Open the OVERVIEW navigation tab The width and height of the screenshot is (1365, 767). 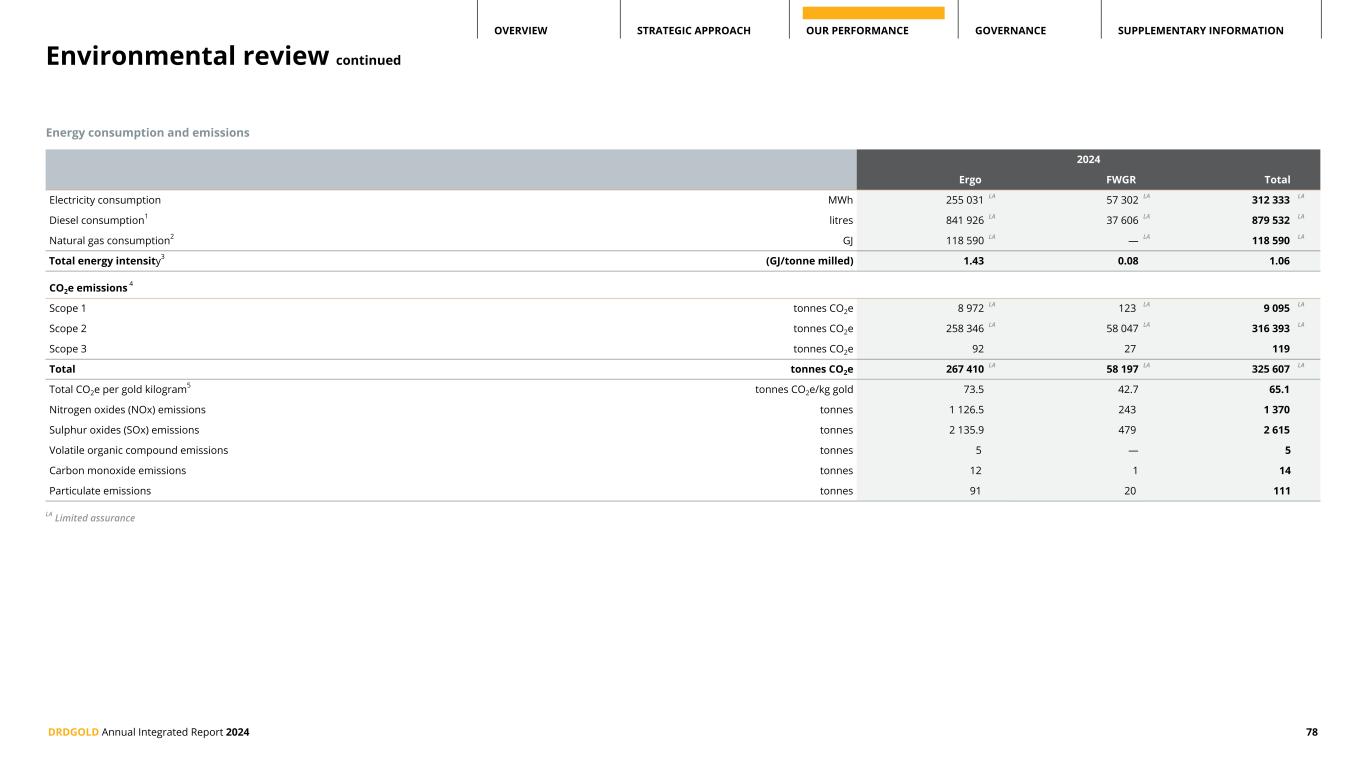(520, 31)
